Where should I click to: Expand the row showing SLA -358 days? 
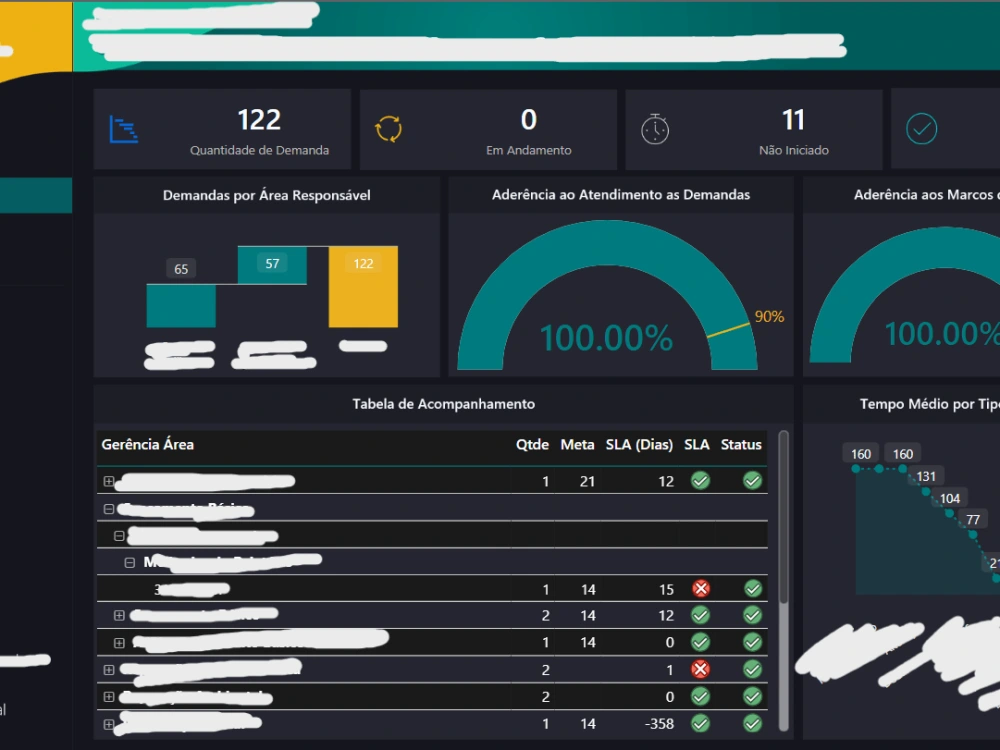click(x=109, y=724)
